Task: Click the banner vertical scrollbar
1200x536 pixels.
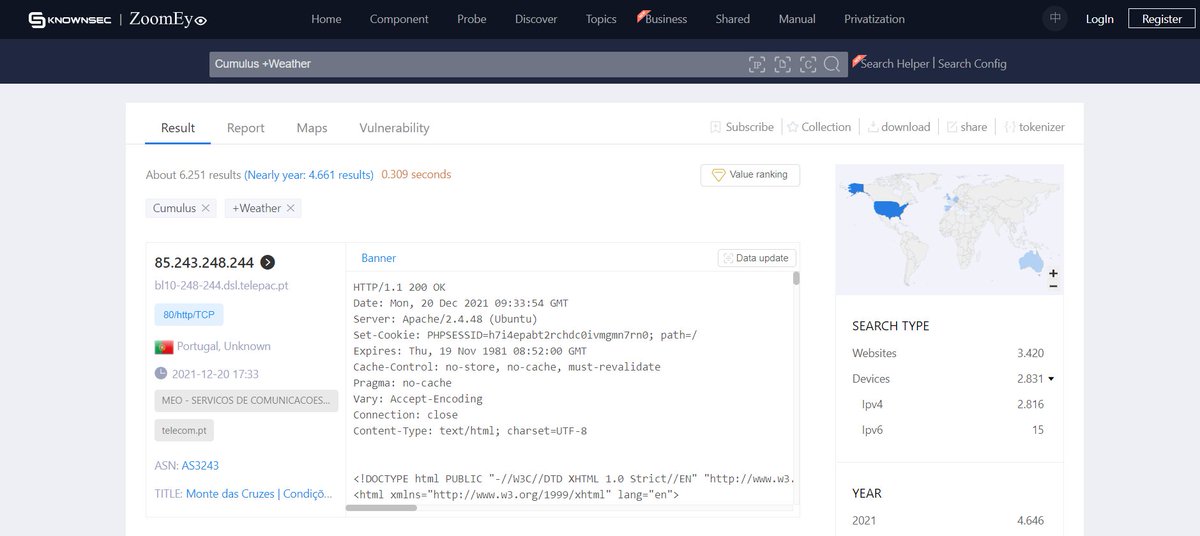Action: click(796, 278)
